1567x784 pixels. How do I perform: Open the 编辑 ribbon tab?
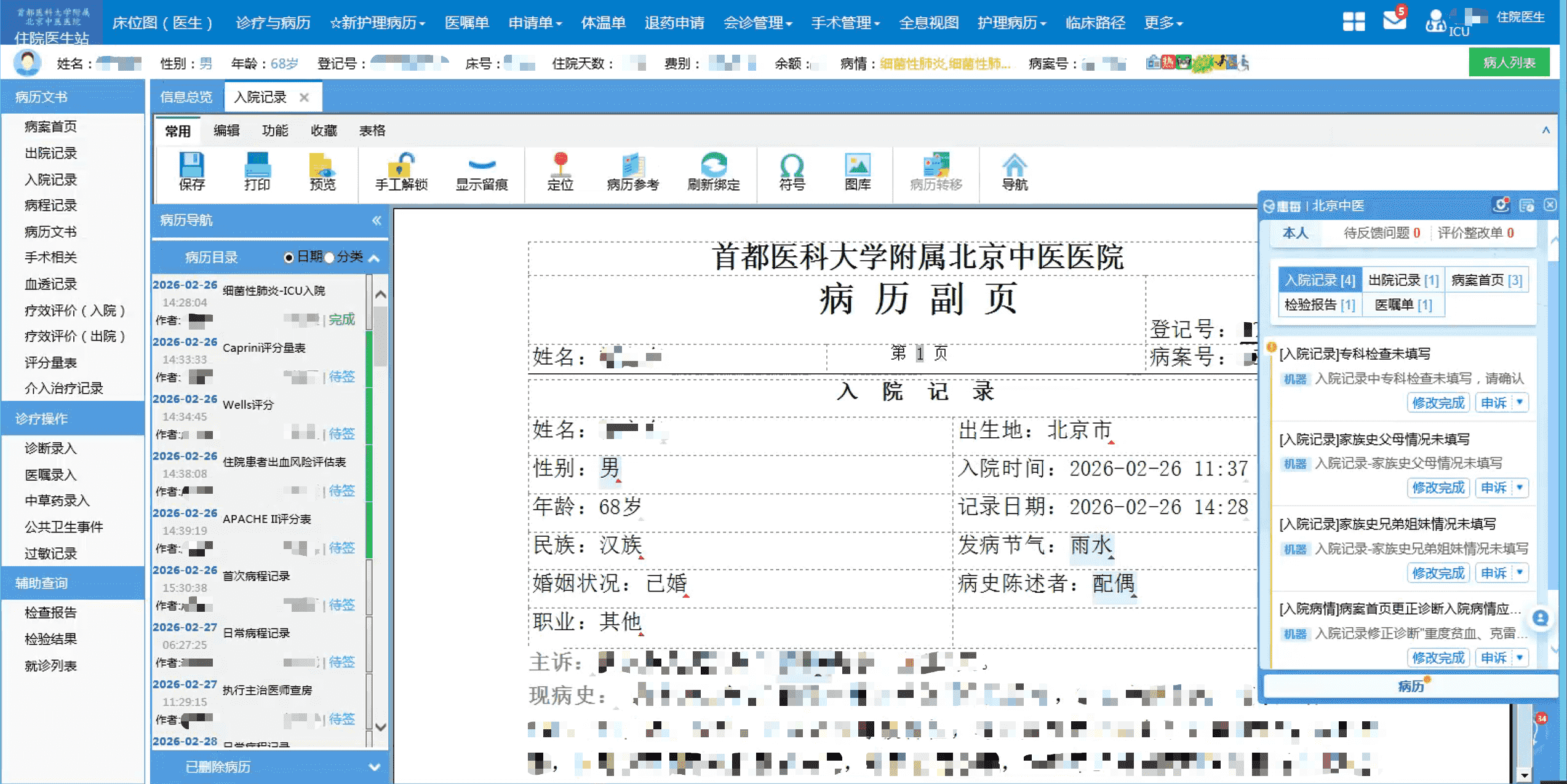pyautogui.click(x=225, y=130)
